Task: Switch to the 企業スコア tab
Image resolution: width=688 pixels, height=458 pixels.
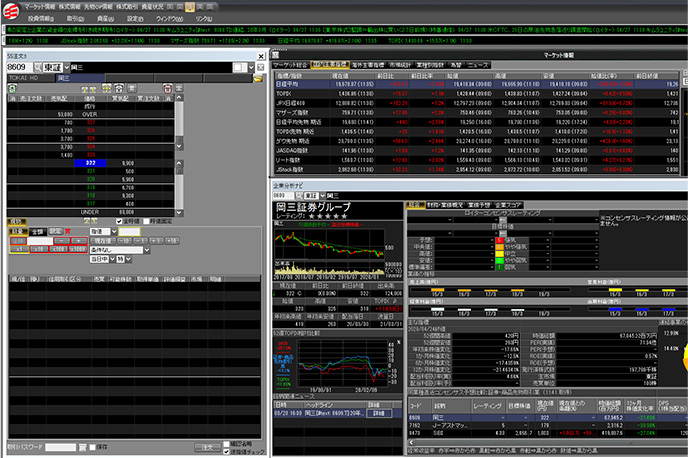Action: (x=508, y=205)
